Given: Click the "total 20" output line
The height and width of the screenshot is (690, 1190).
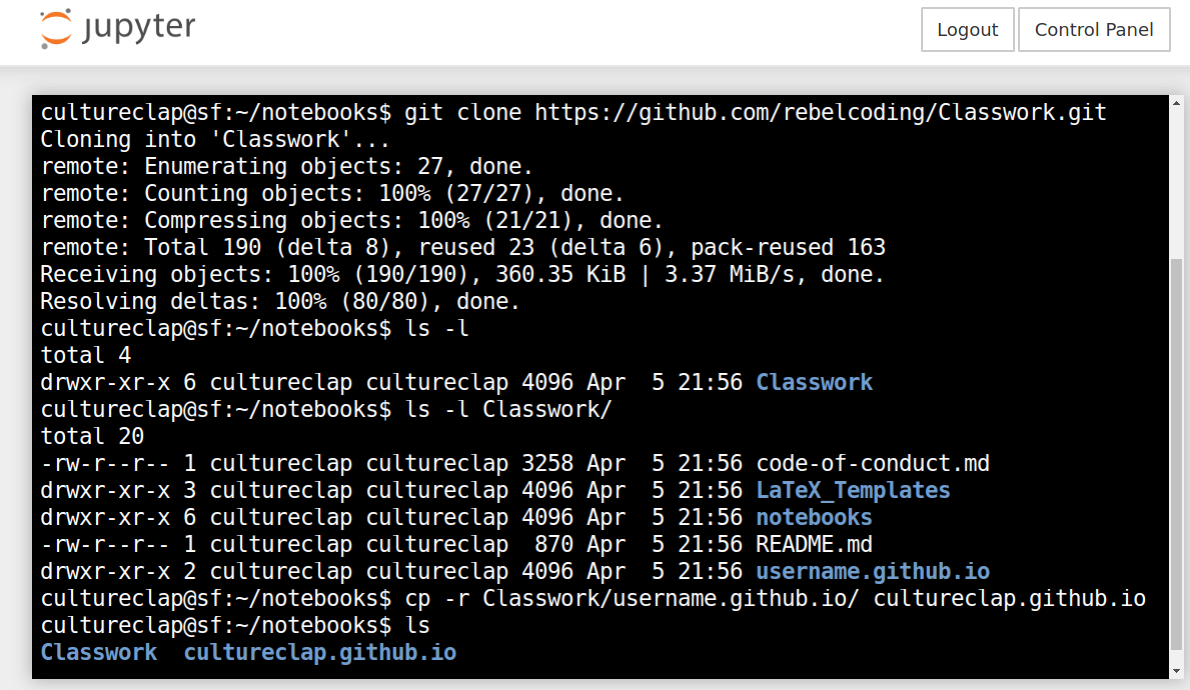Looking at the screenshot, I should 92,436.
